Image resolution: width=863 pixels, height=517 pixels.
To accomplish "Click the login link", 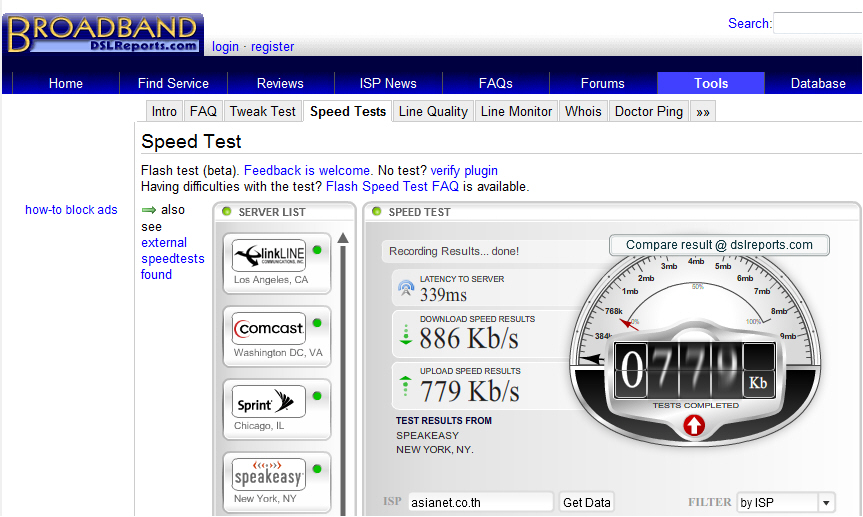I will point(226,47).
